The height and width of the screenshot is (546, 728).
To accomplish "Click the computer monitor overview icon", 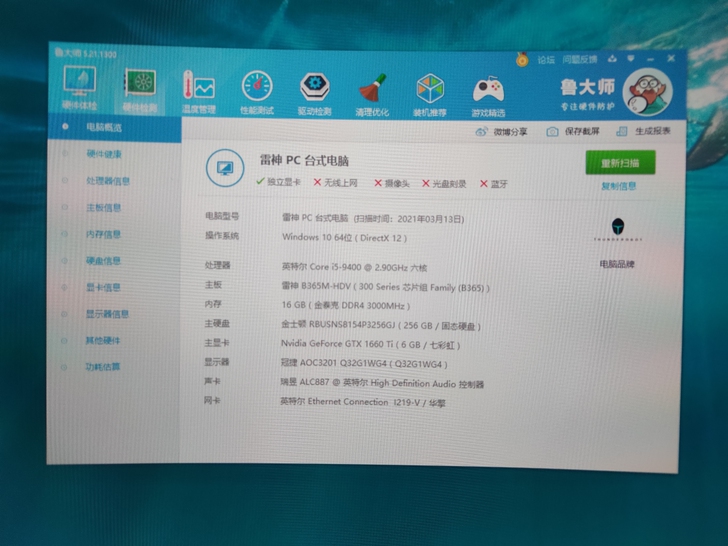I will pos(225,168).
